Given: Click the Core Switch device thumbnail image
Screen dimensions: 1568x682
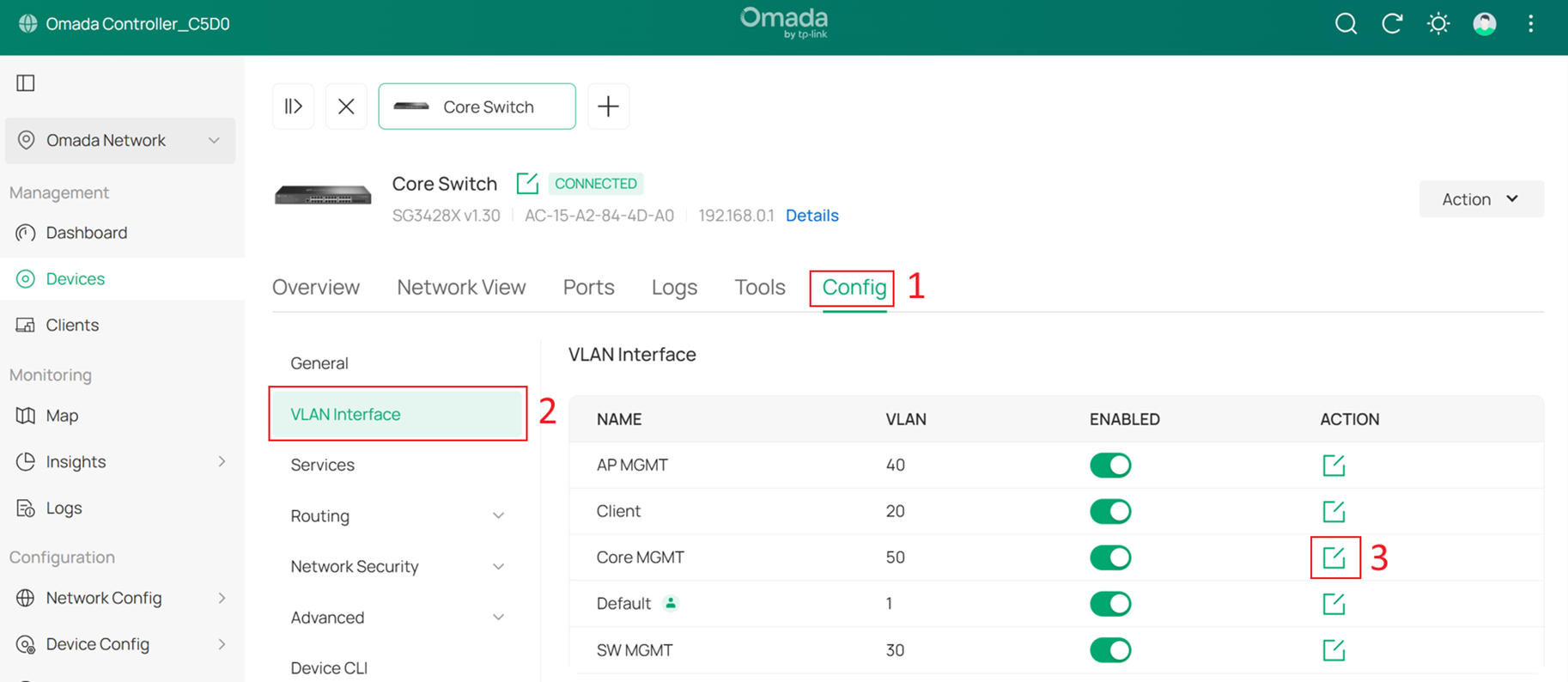Looking at the screenshot, I should [x=323, y=196].
